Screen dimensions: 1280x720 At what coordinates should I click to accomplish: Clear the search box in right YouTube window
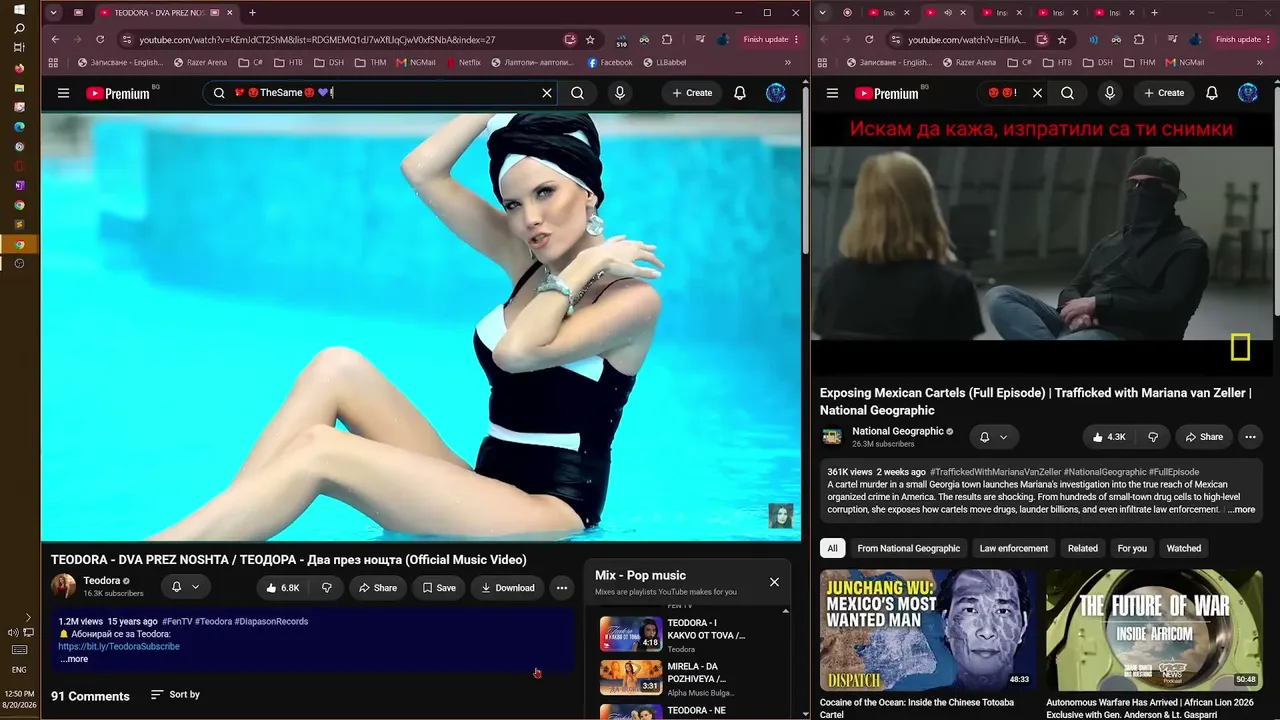point(1037,93)
